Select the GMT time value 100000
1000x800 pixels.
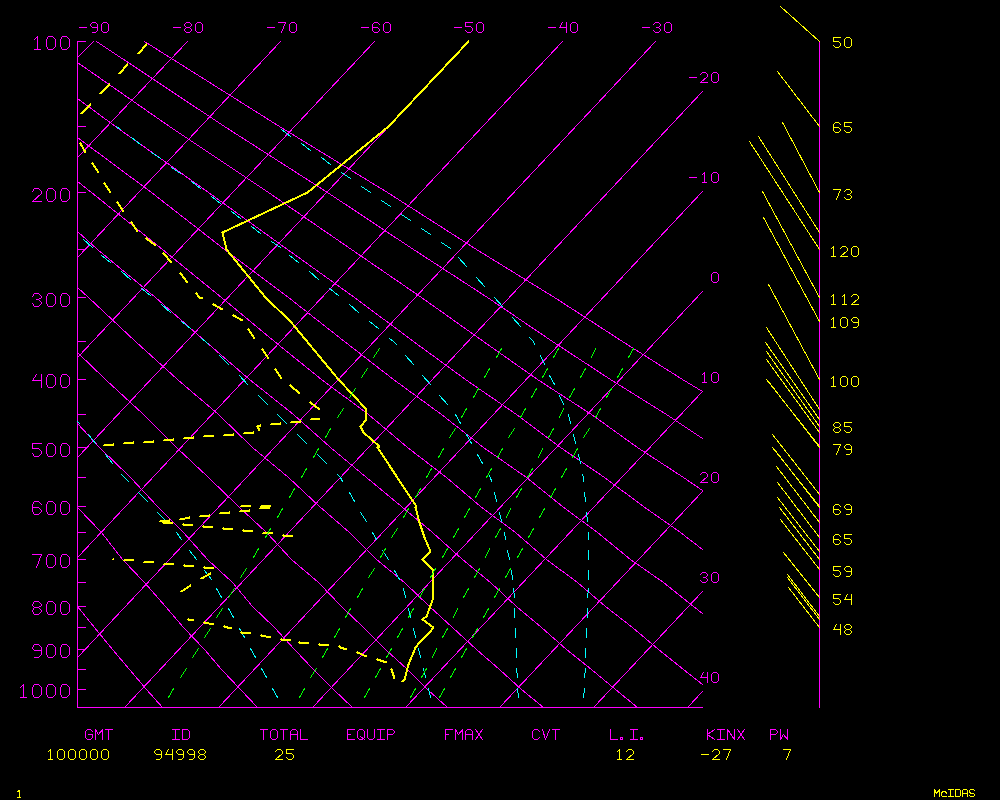[78, 755]
